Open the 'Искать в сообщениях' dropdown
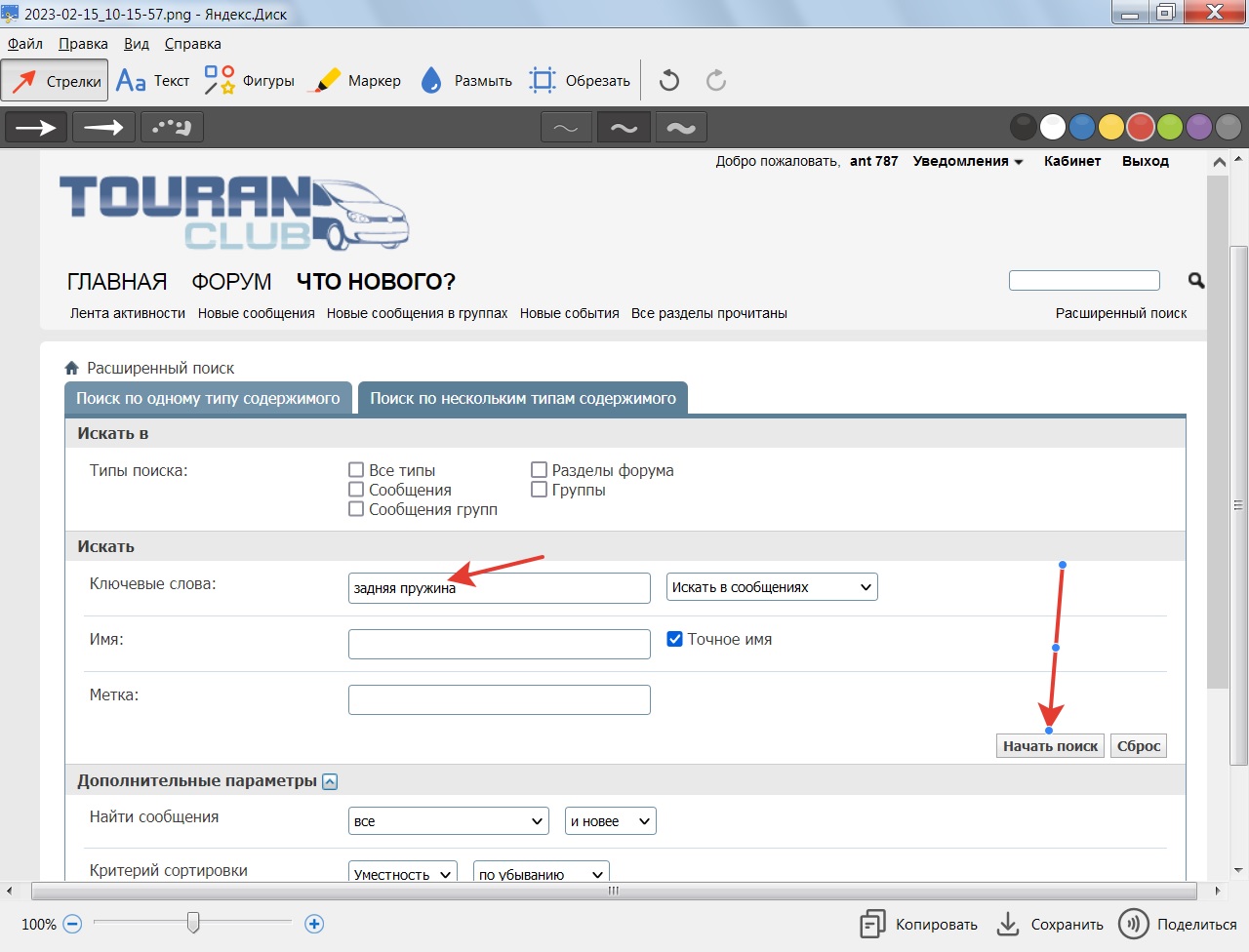The image size is (1249, 952). pyautogui.click(x=772, y=587)
